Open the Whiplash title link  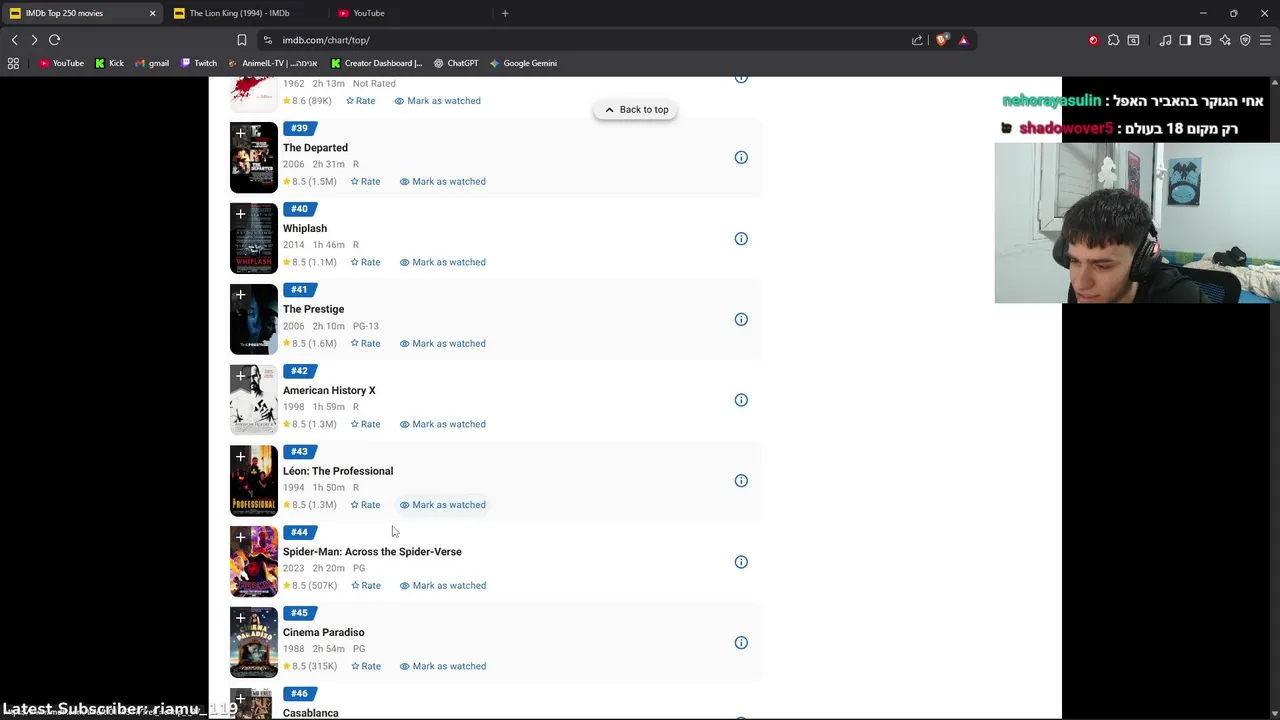point(305,228)
